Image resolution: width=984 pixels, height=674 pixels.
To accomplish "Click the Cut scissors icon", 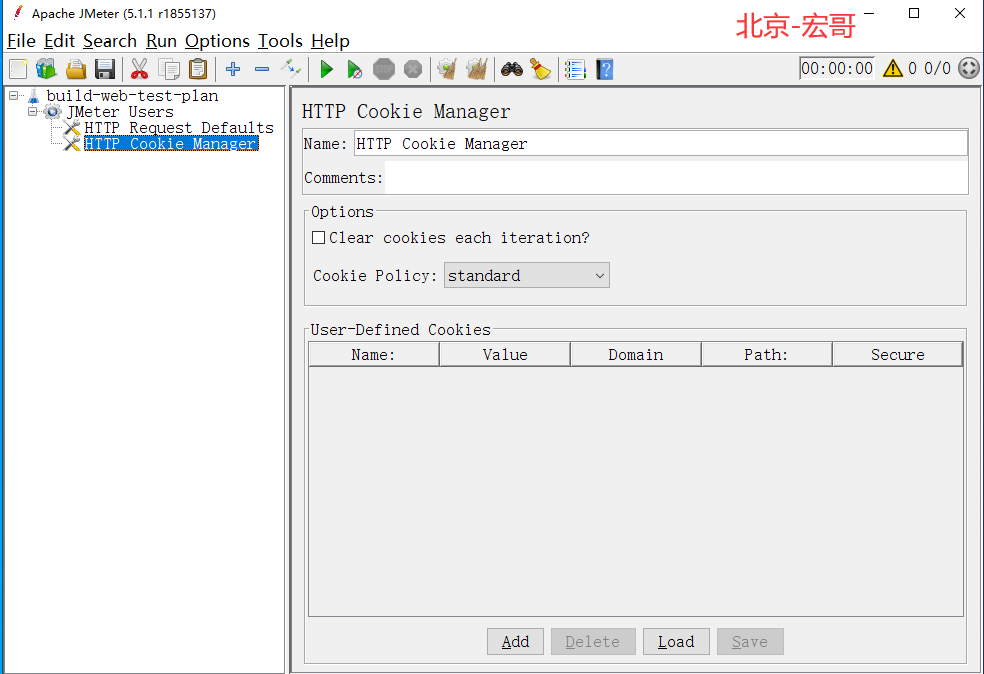I will coord(139,69).
